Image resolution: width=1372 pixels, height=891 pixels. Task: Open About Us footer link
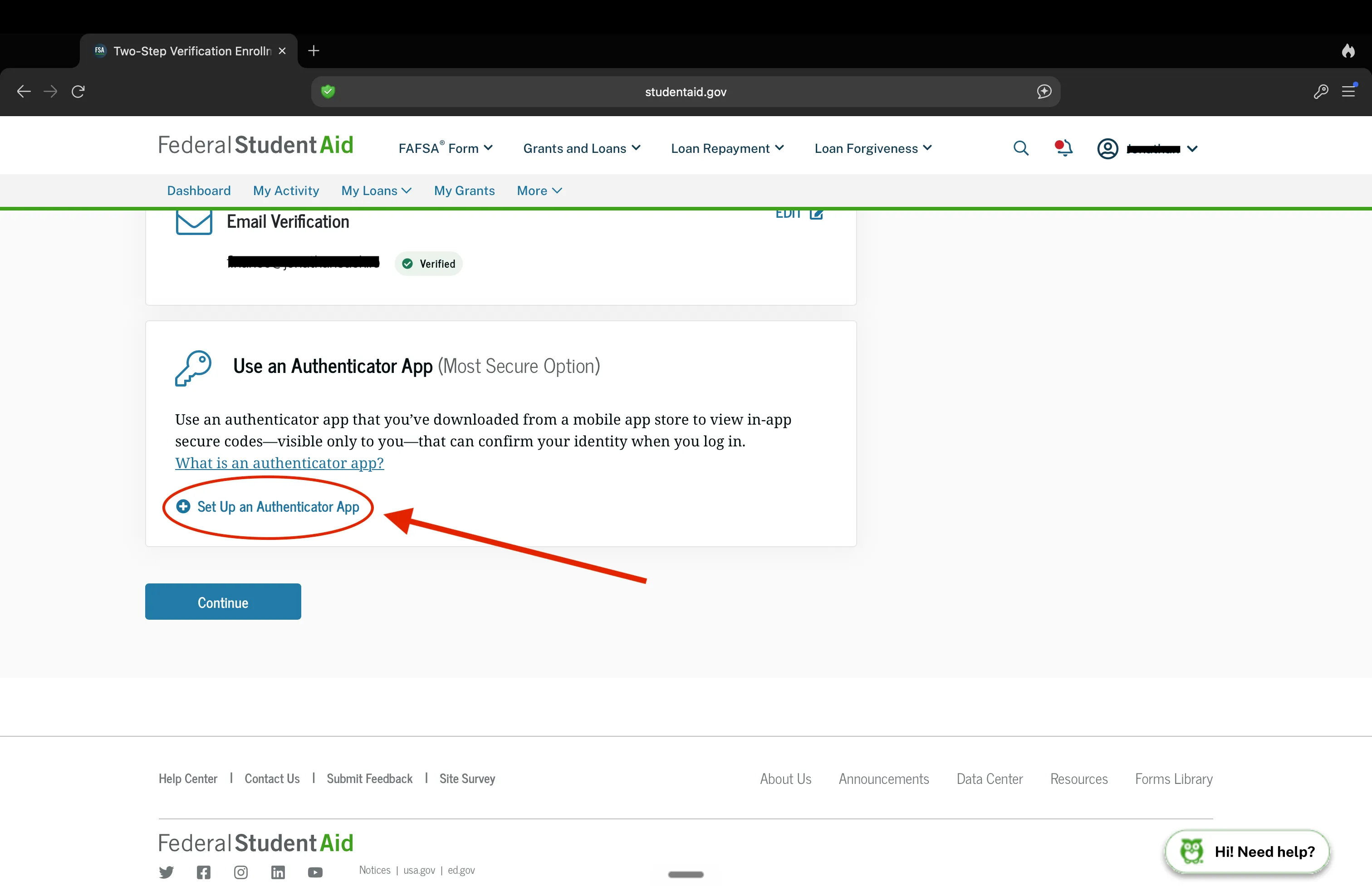point(785,778)
